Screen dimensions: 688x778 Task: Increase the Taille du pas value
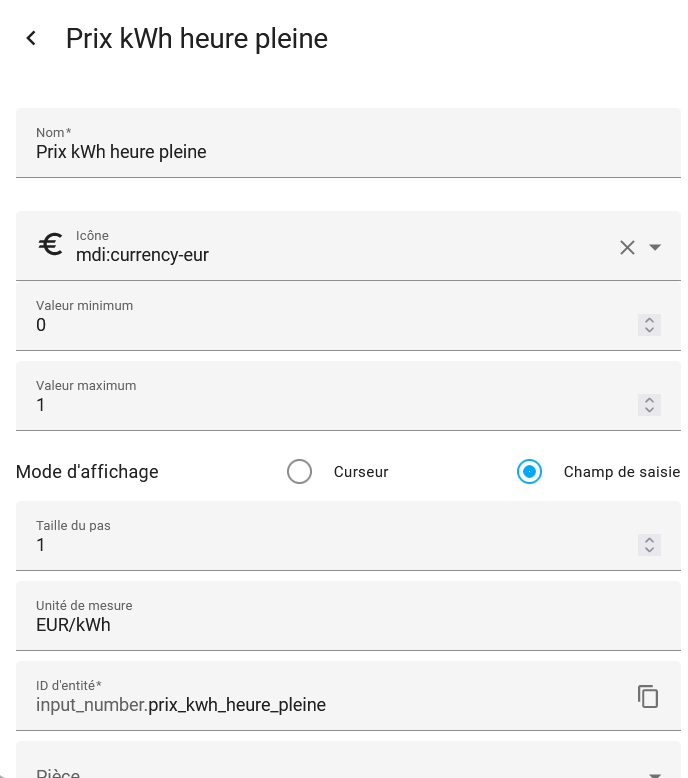[x=649, y=540]
